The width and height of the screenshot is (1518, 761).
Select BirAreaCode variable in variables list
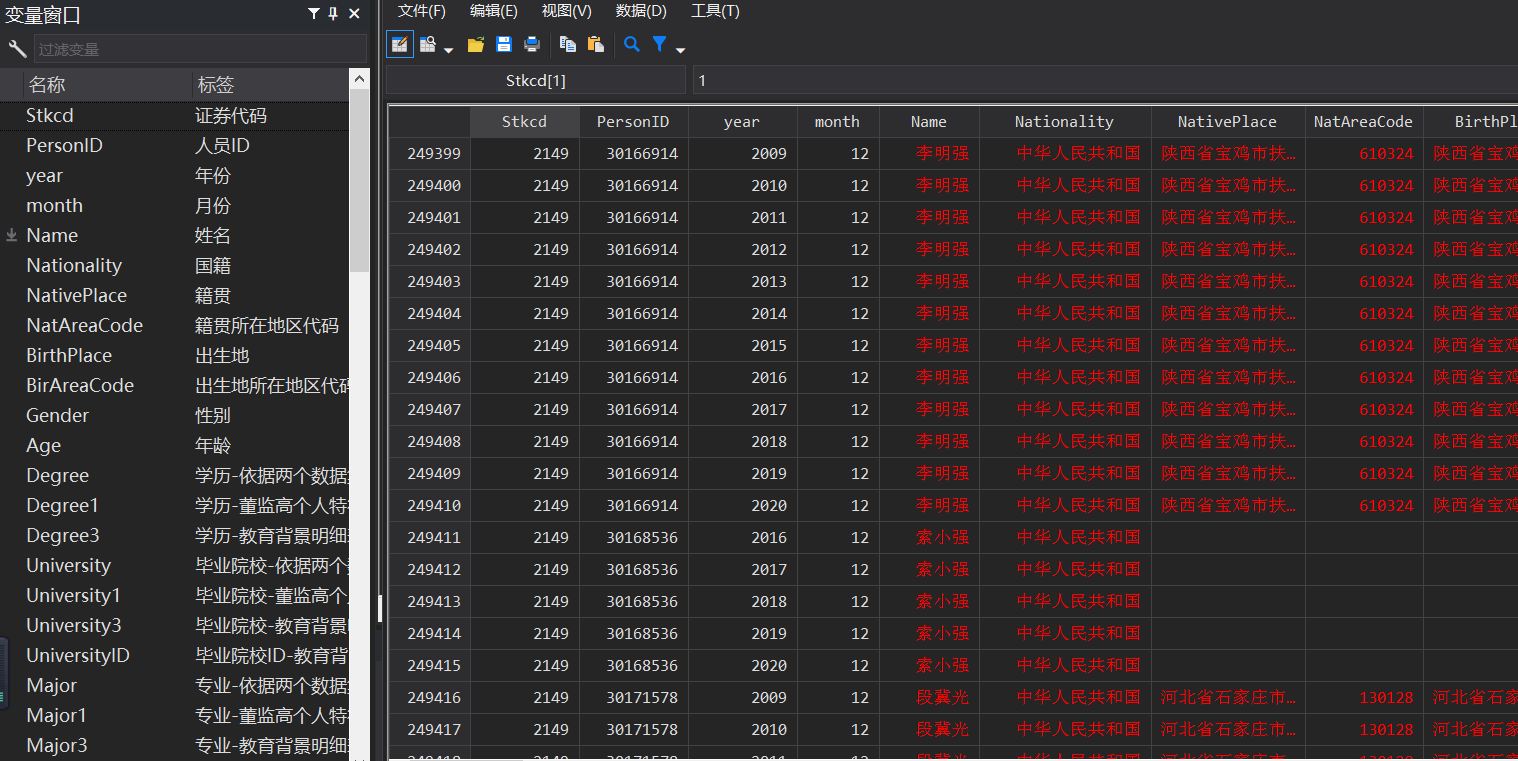(x=175, y=385)
